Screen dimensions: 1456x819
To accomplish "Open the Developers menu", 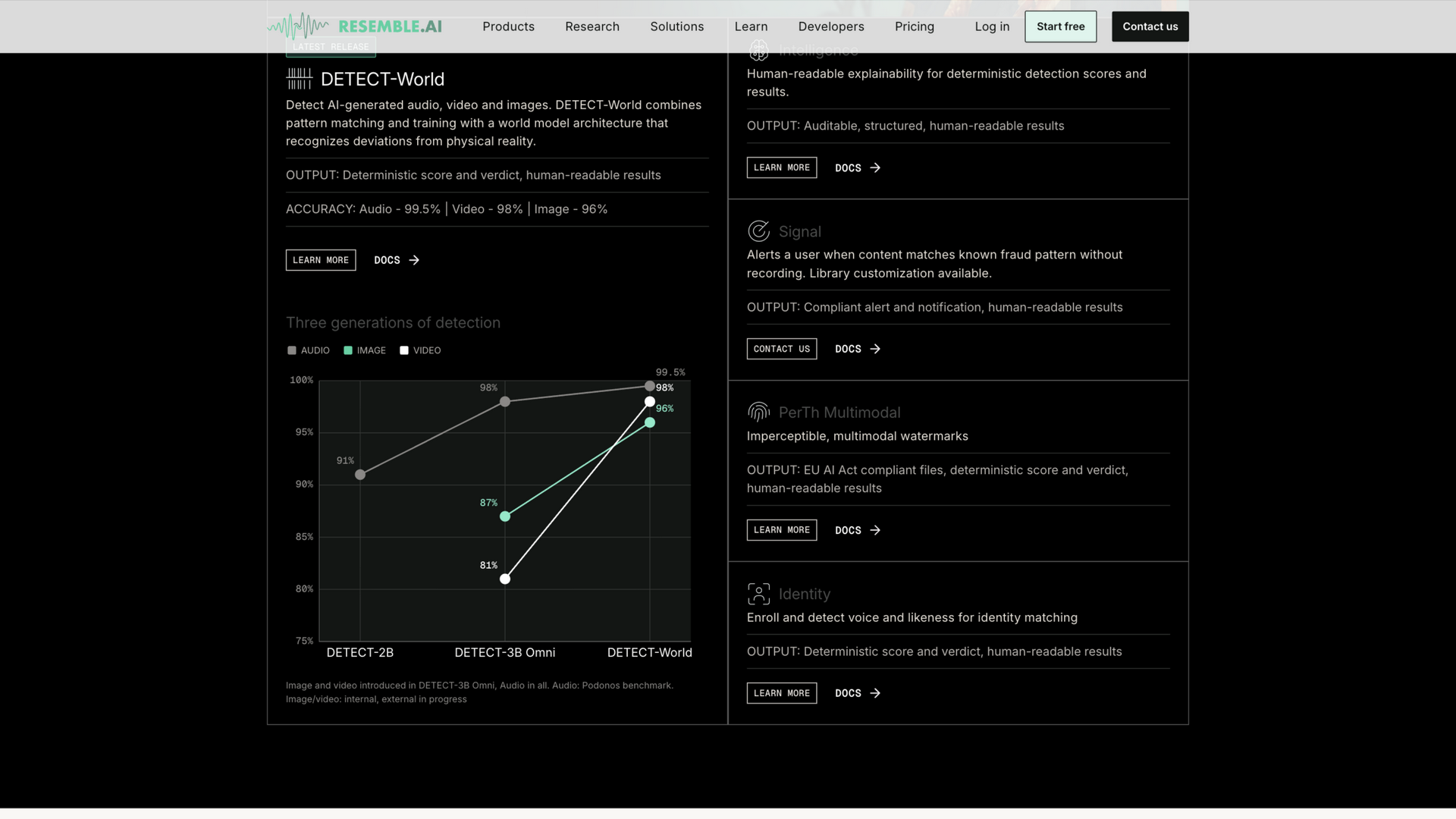I will tap(831, 27).
